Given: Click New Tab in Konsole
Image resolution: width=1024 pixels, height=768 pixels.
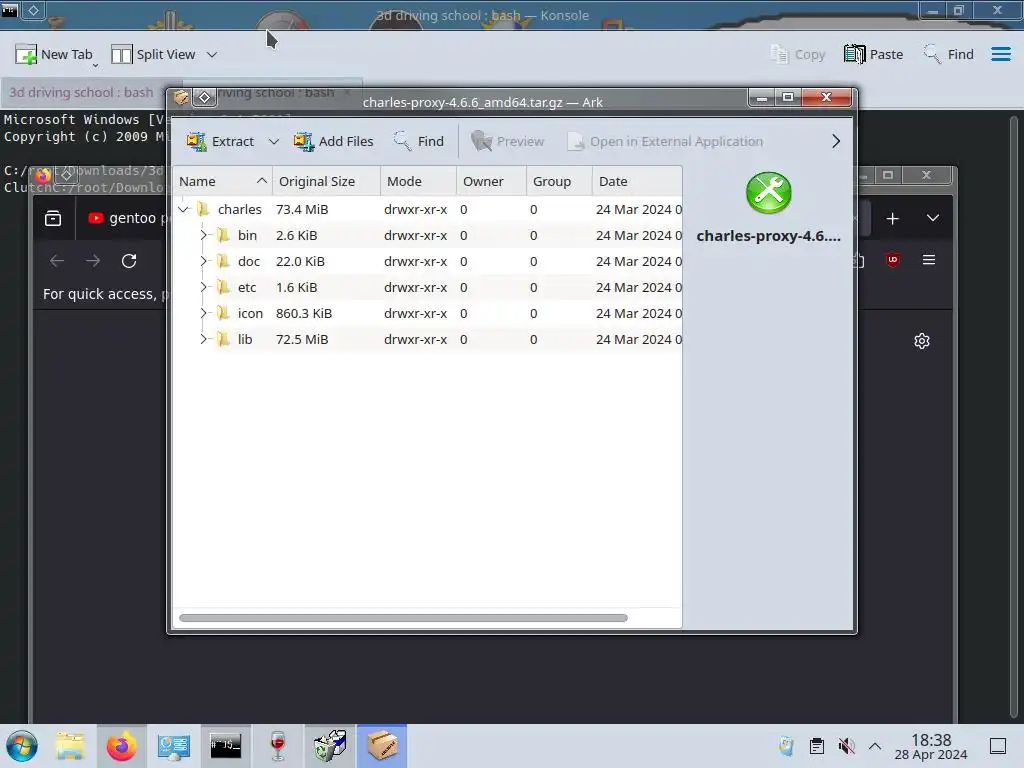Looking at the screenshot, I should click(54, 55).
